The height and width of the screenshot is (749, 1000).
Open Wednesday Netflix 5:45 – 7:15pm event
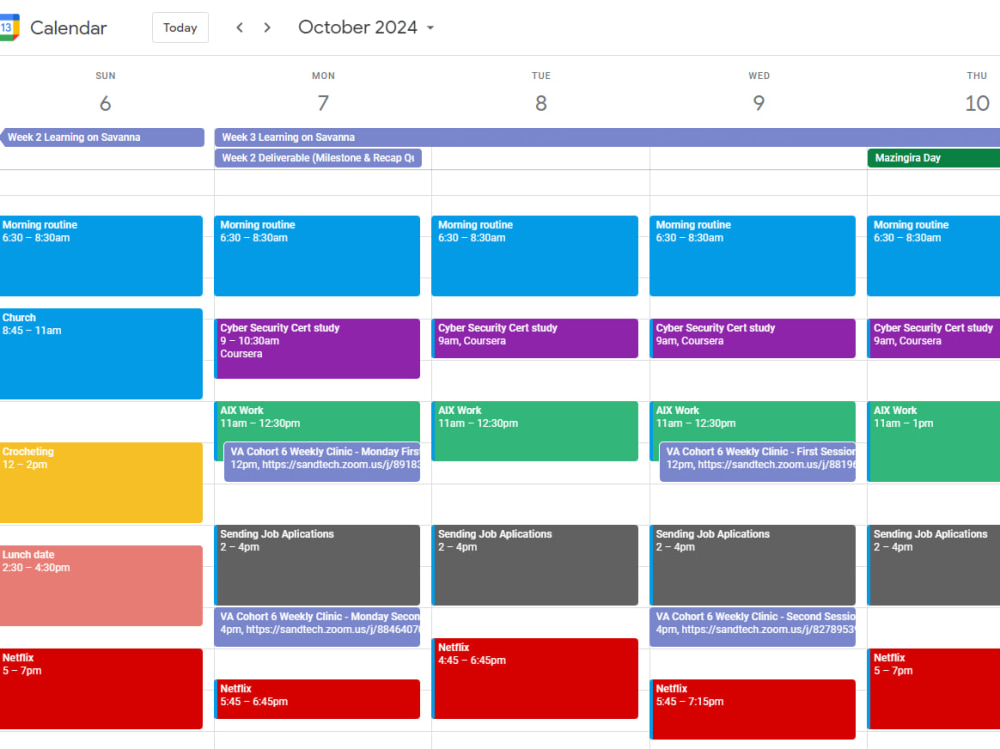coord(753,709)
